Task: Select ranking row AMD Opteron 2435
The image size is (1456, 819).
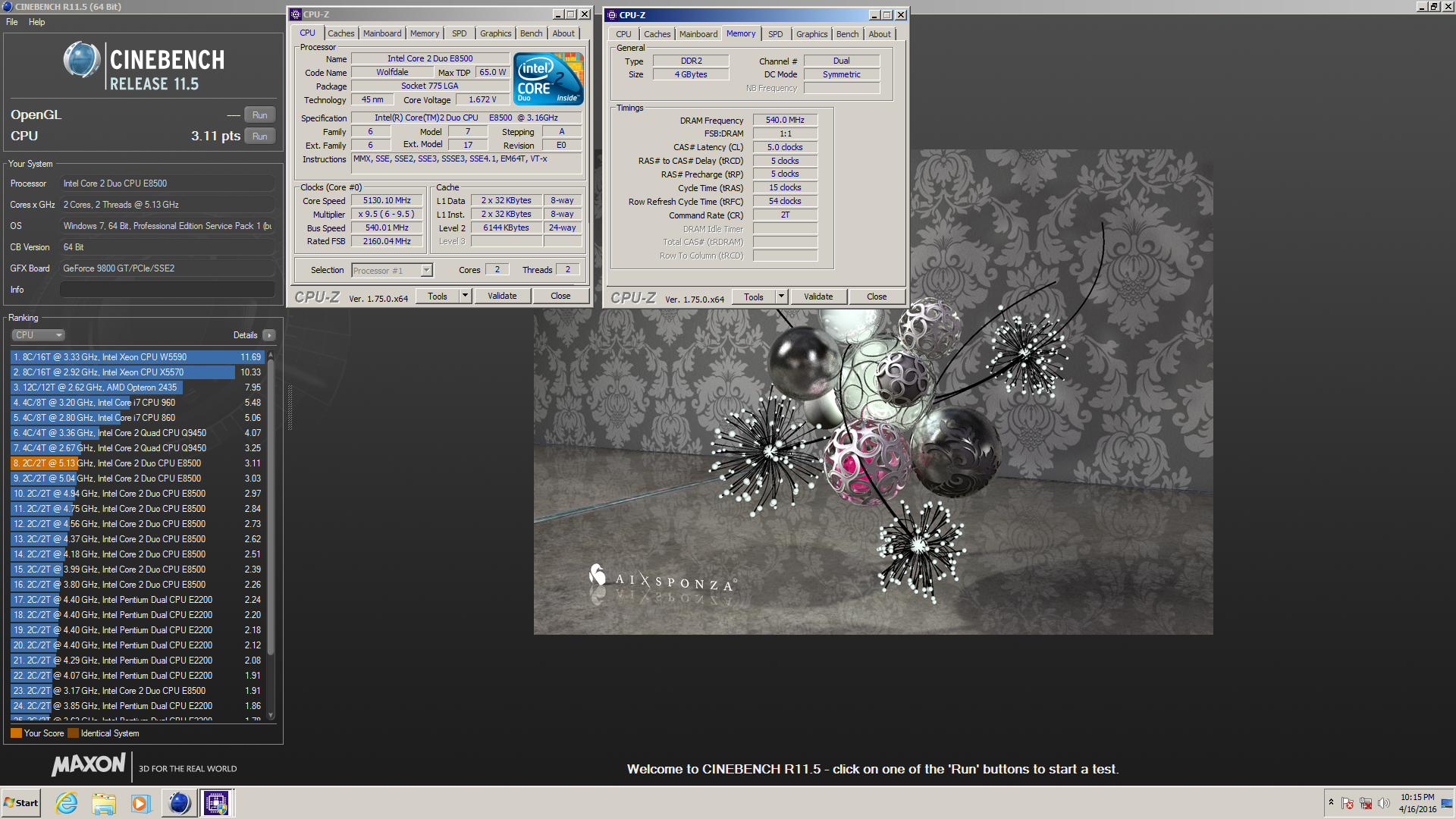Action: pyautogui.click(x=136, y=388)
